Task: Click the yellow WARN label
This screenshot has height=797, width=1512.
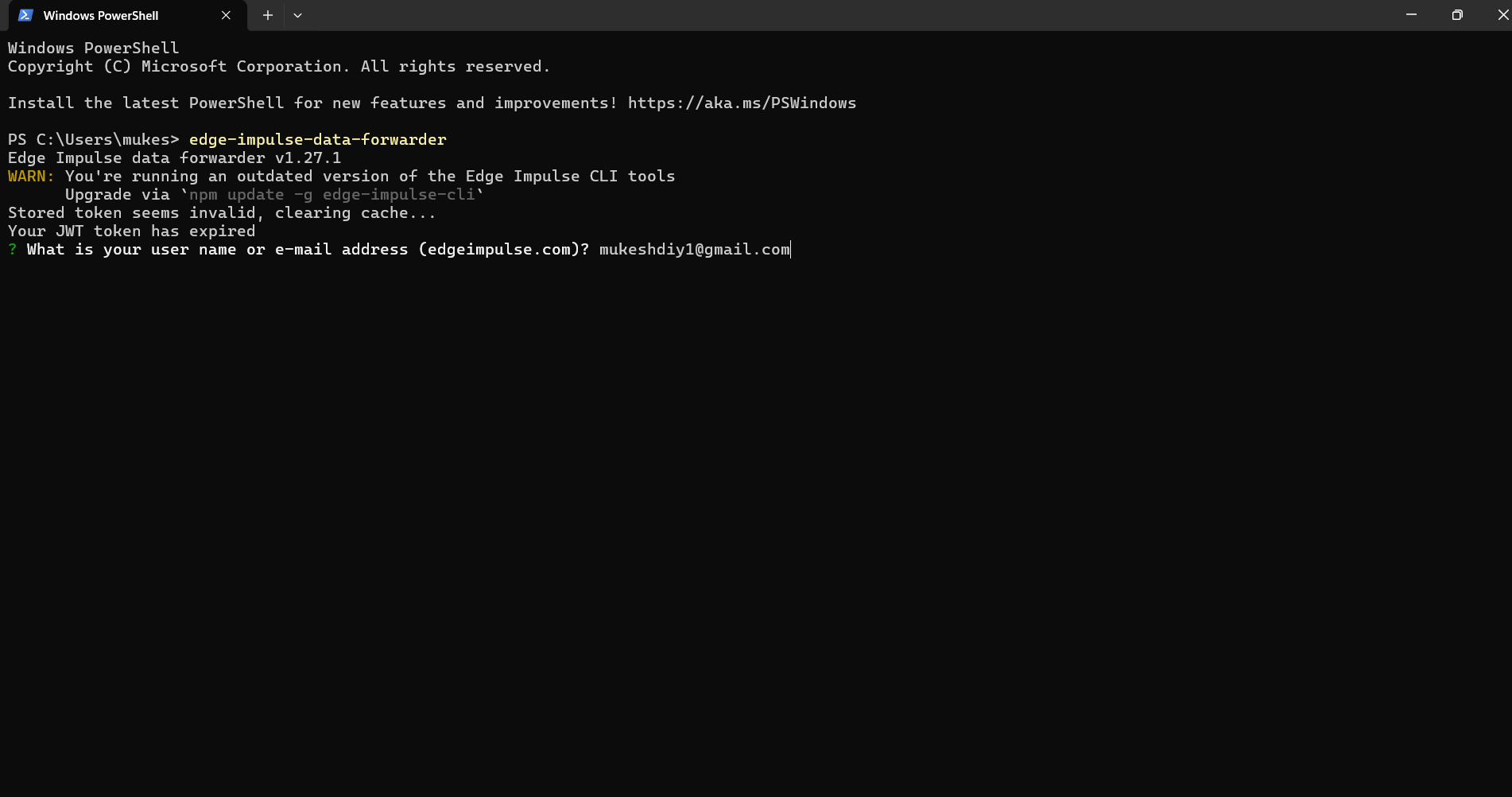Action: [31, 177]
